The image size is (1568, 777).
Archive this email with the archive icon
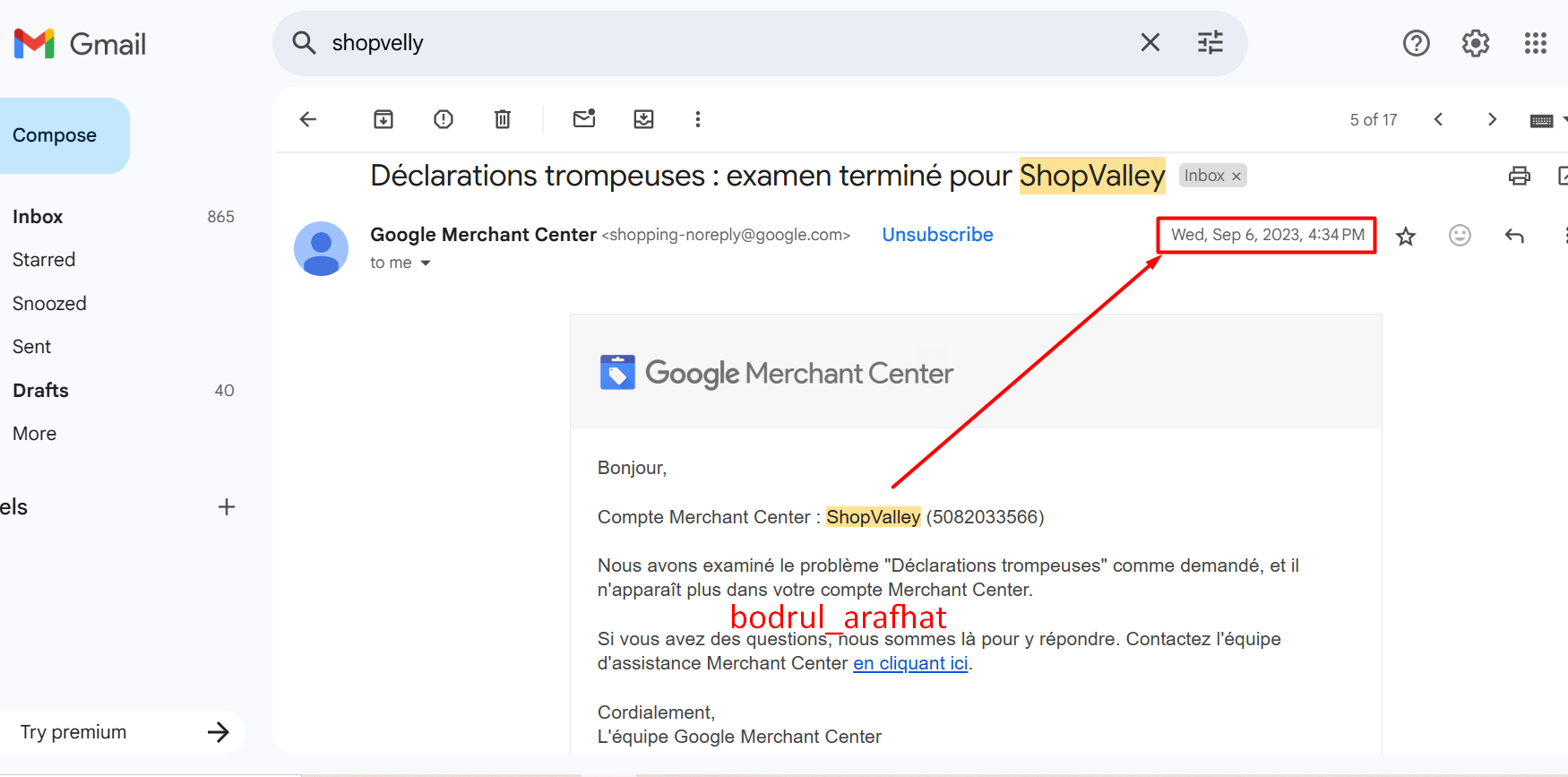click(383, 119)
